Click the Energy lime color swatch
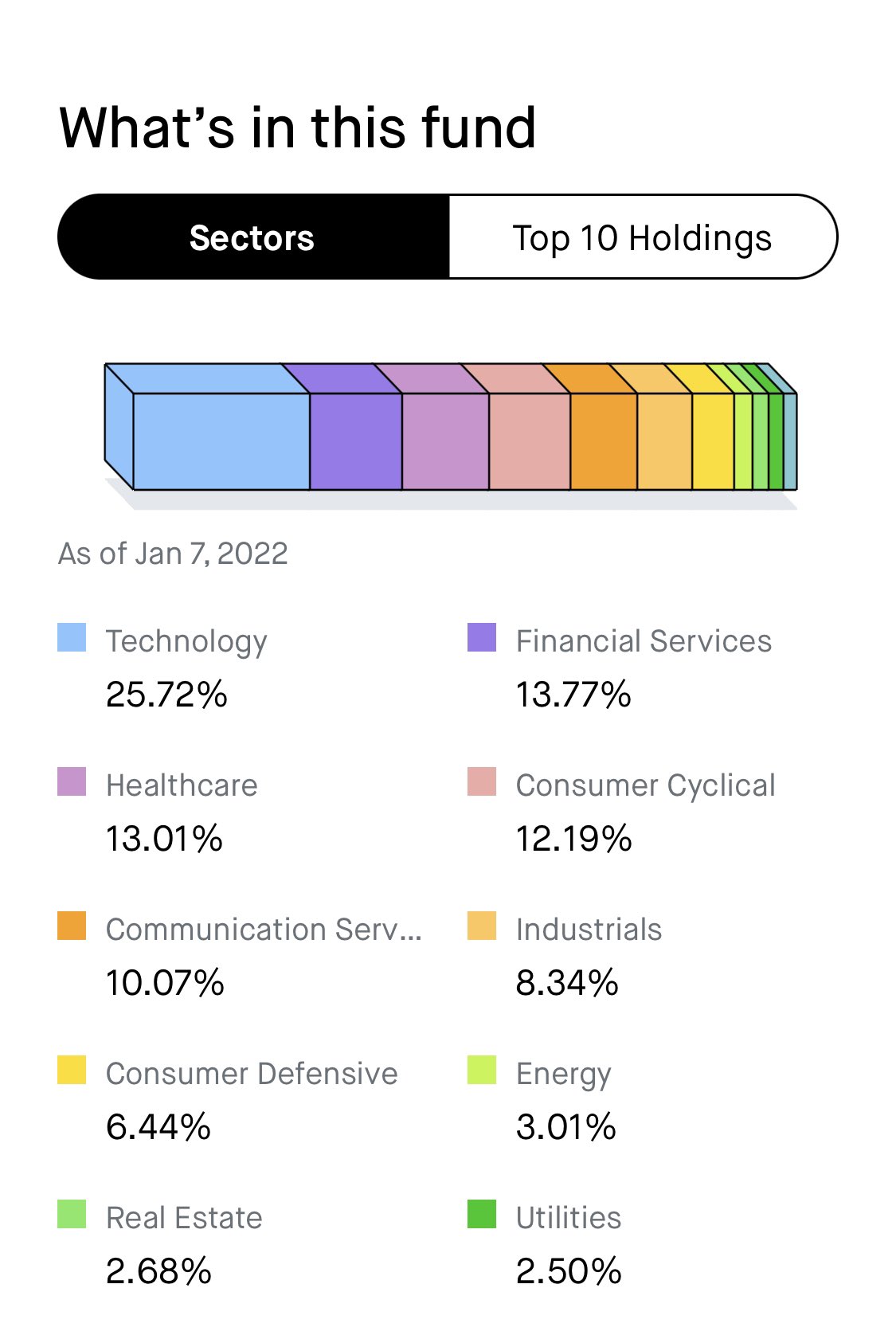Image resolution: width=896 pixels, height=1335 pixels. click(x=482, y=1071)
